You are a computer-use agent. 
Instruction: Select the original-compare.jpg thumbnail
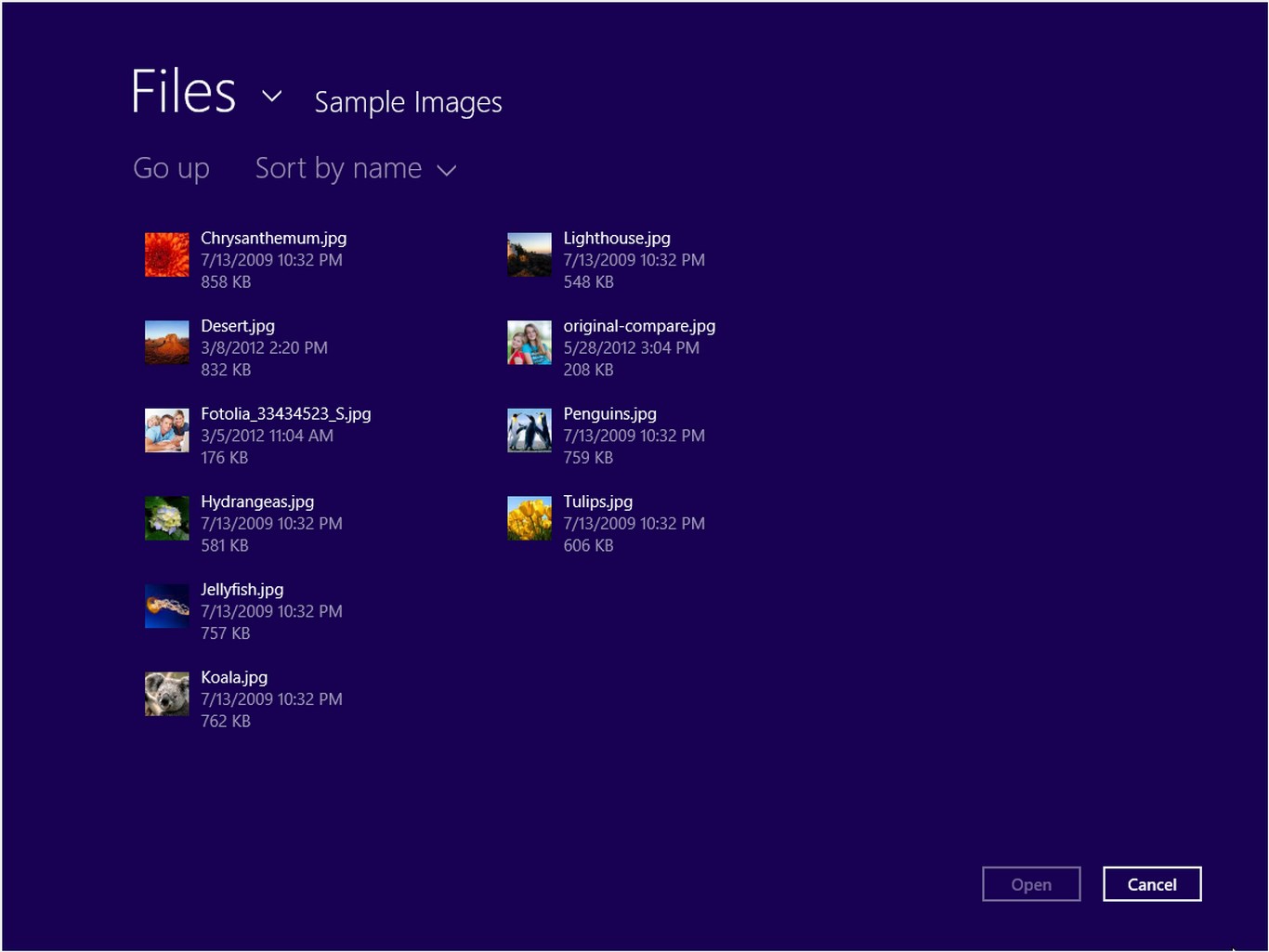pos(529,342)
